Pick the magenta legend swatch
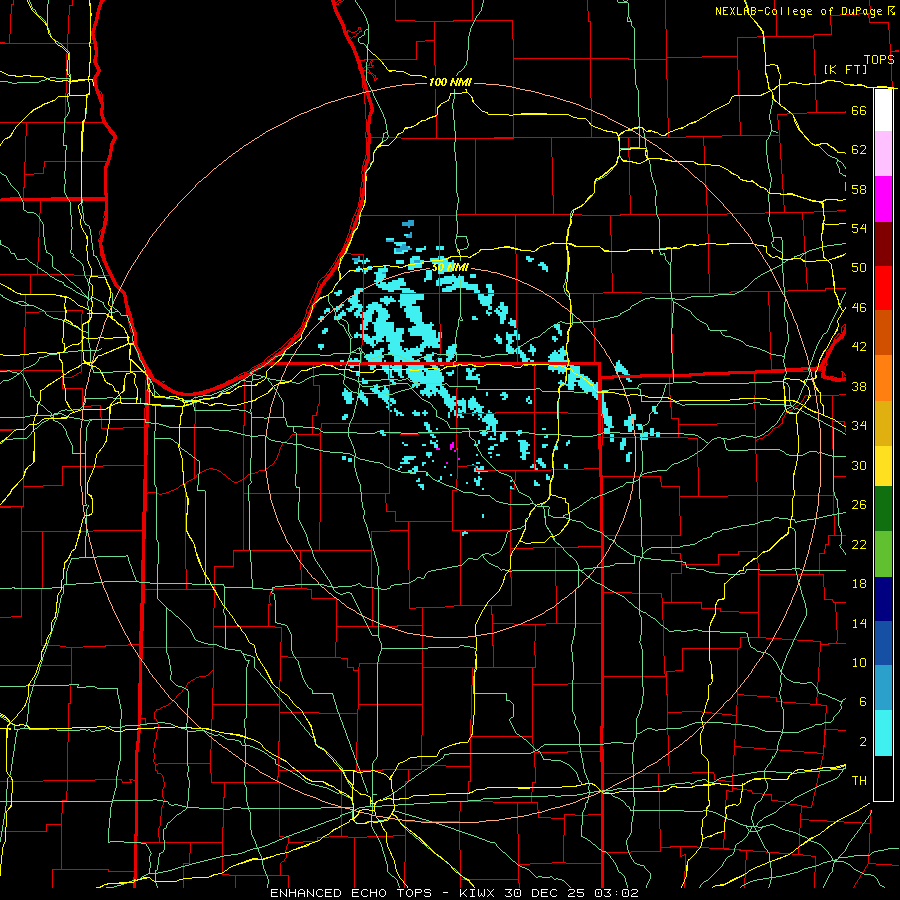Viewport: 900px width, 900px height. 883,199
